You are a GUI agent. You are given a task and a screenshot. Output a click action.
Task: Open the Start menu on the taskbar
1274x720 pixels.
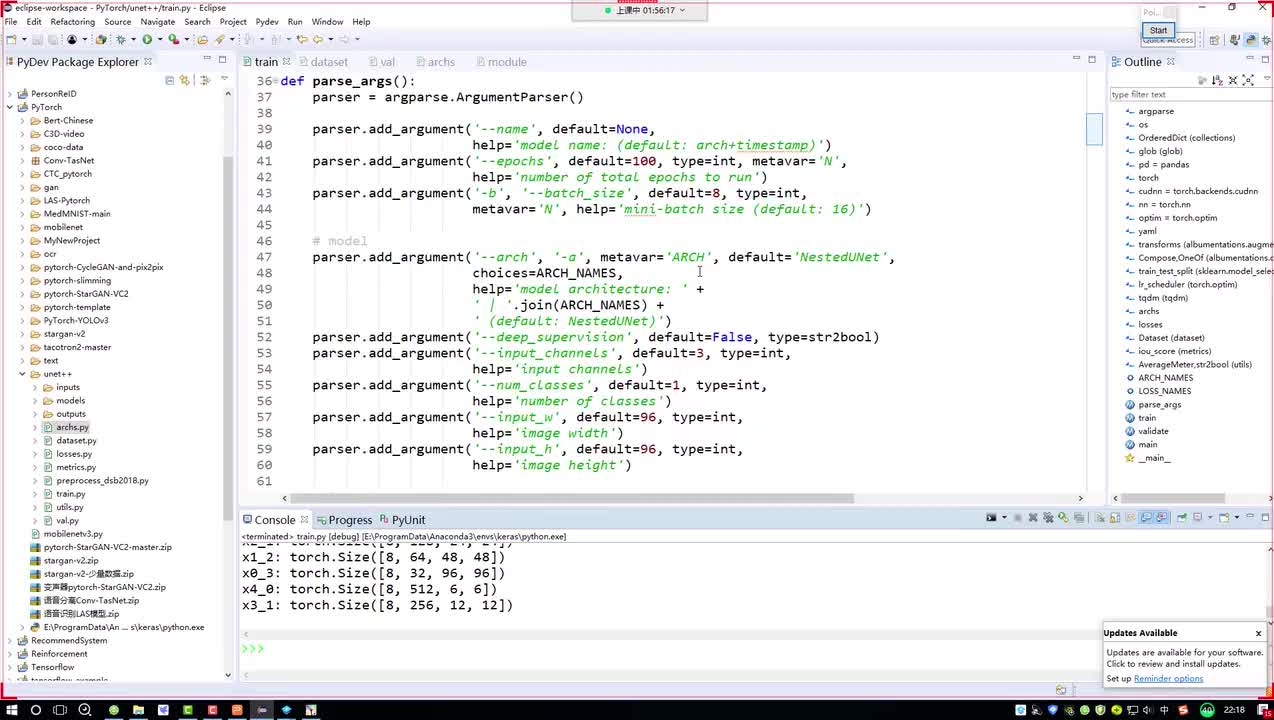[11, 710]
